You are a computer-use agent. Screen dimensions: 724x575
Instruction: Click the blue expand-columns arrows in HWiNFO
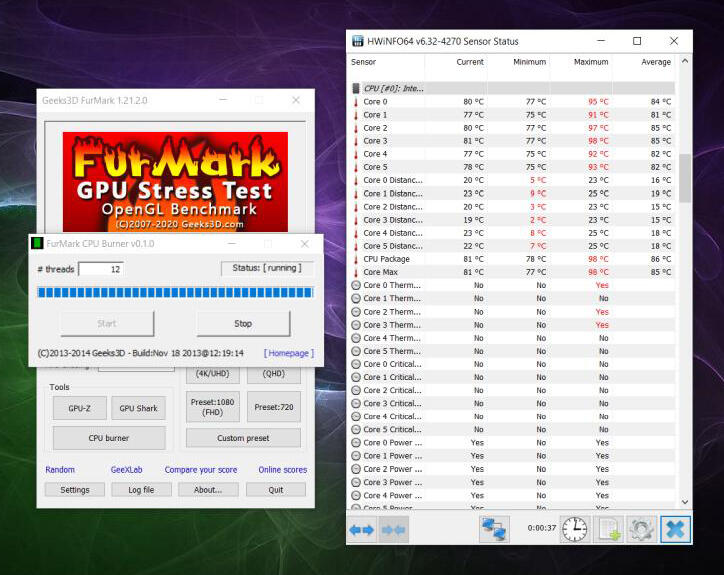click(x=362, y=529)
